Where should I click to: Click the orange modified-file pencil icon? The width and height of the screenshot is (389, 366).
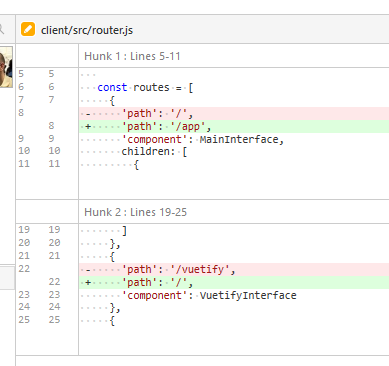(28, 29)
